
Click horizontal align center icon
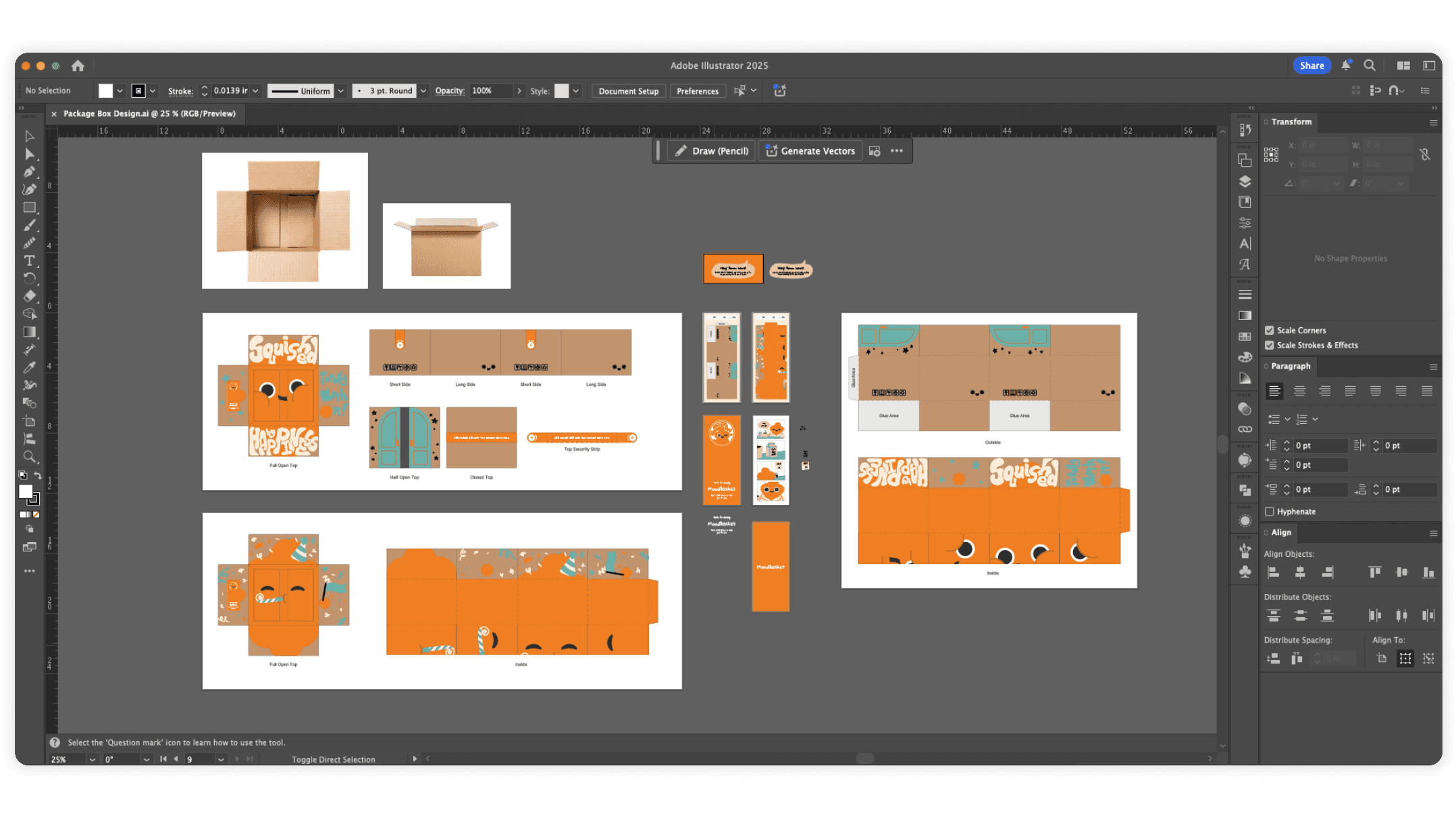coord(1300,572)
